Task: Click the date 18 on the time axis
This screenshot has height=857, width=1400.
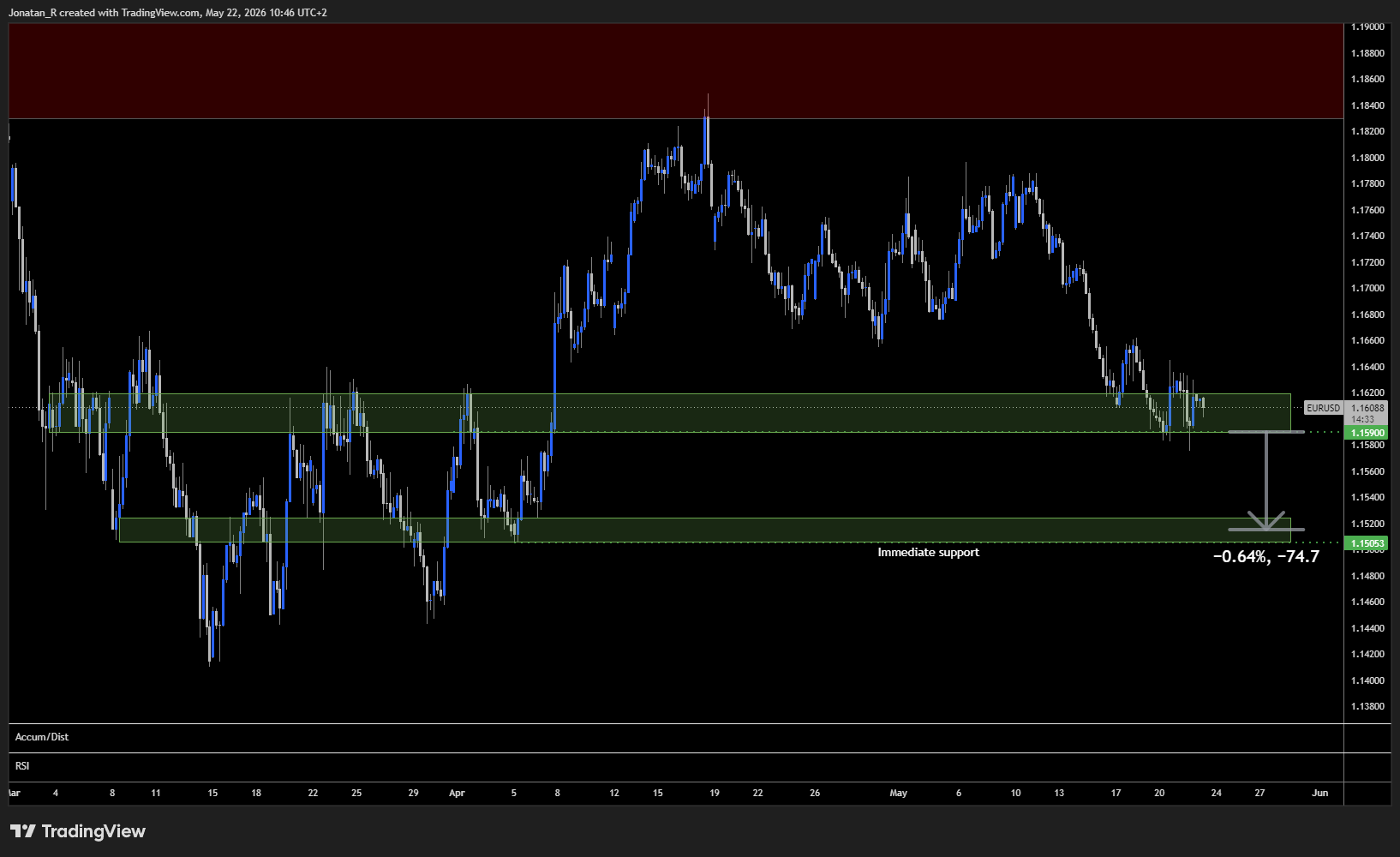Action: click(256, 794)
